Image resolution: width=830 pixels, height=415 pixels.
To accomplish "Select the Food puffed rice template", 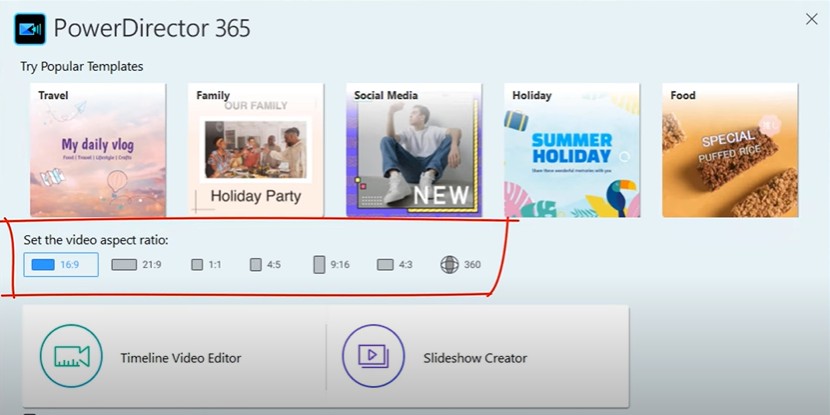I will pos(730,150).
